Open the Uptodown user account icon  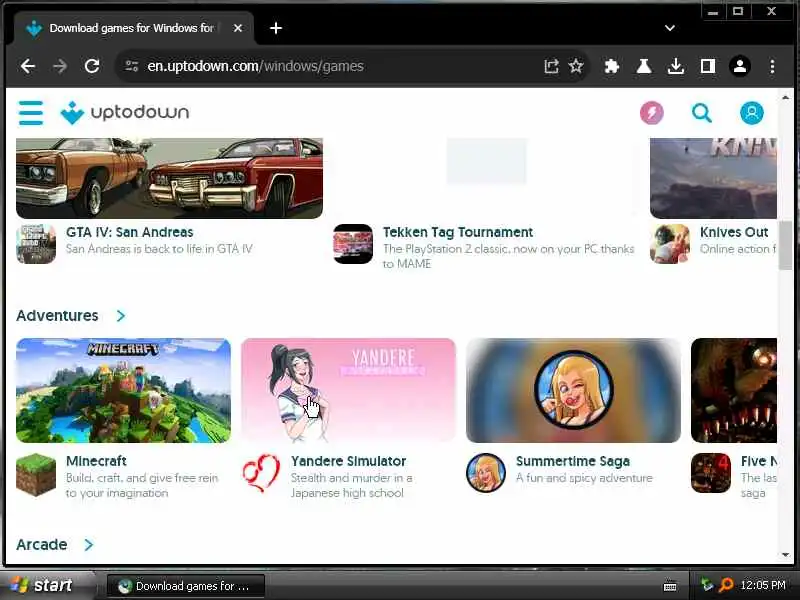tap(752, 113)
